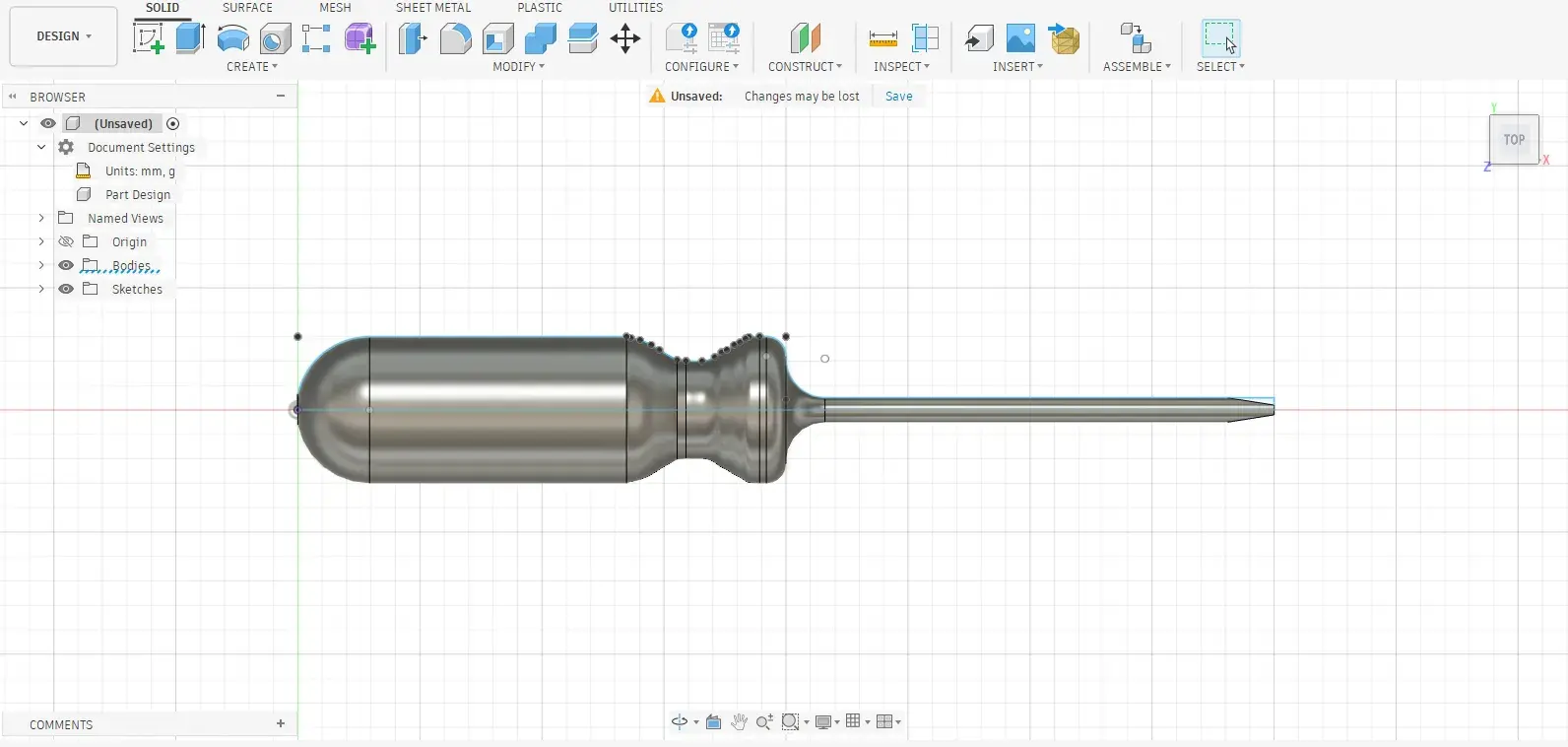Click the Offset Face tool
1568x747 pixels.
[583, 38]
